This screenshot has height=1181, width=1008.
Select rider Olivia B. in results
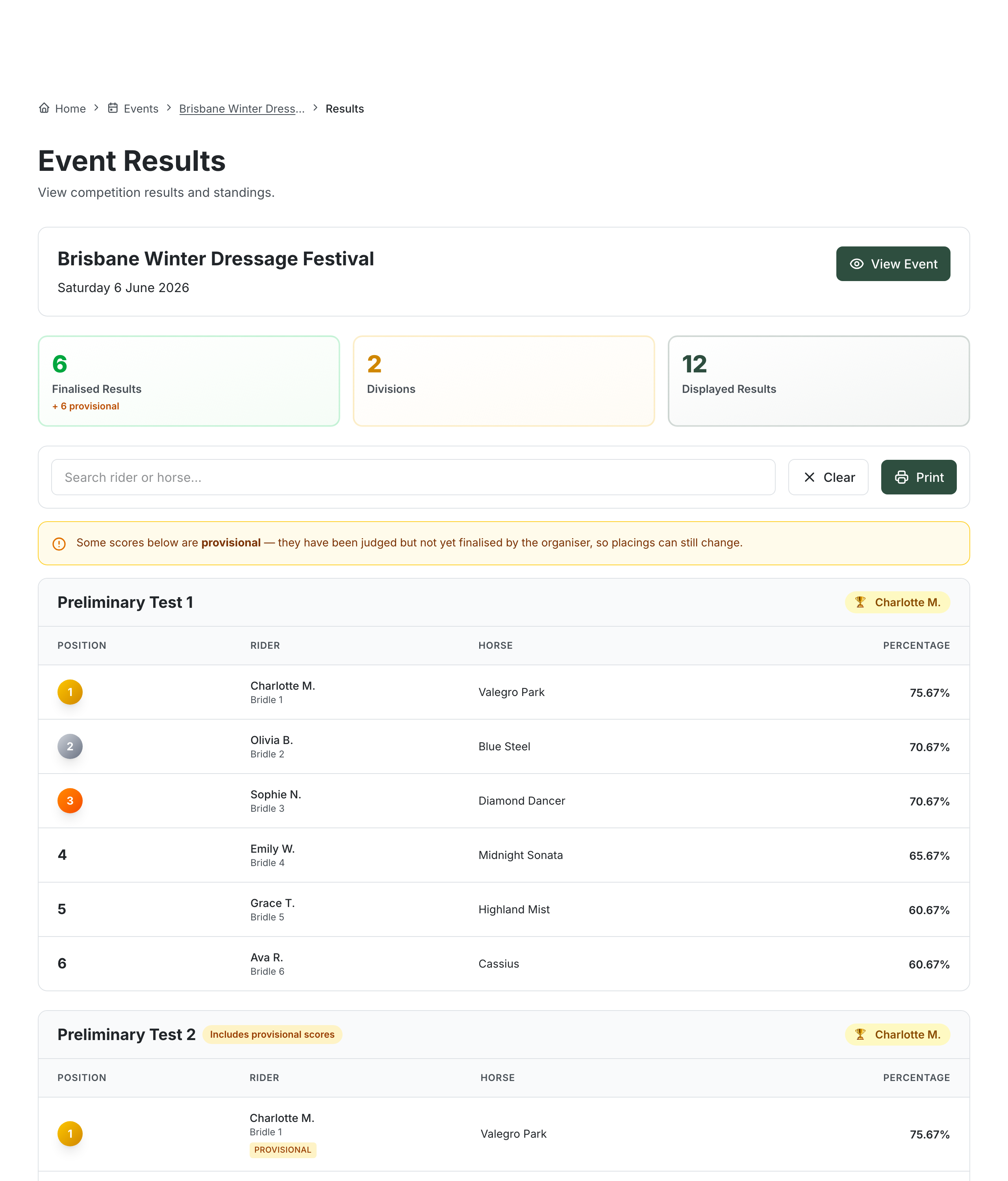click(271, 740)
